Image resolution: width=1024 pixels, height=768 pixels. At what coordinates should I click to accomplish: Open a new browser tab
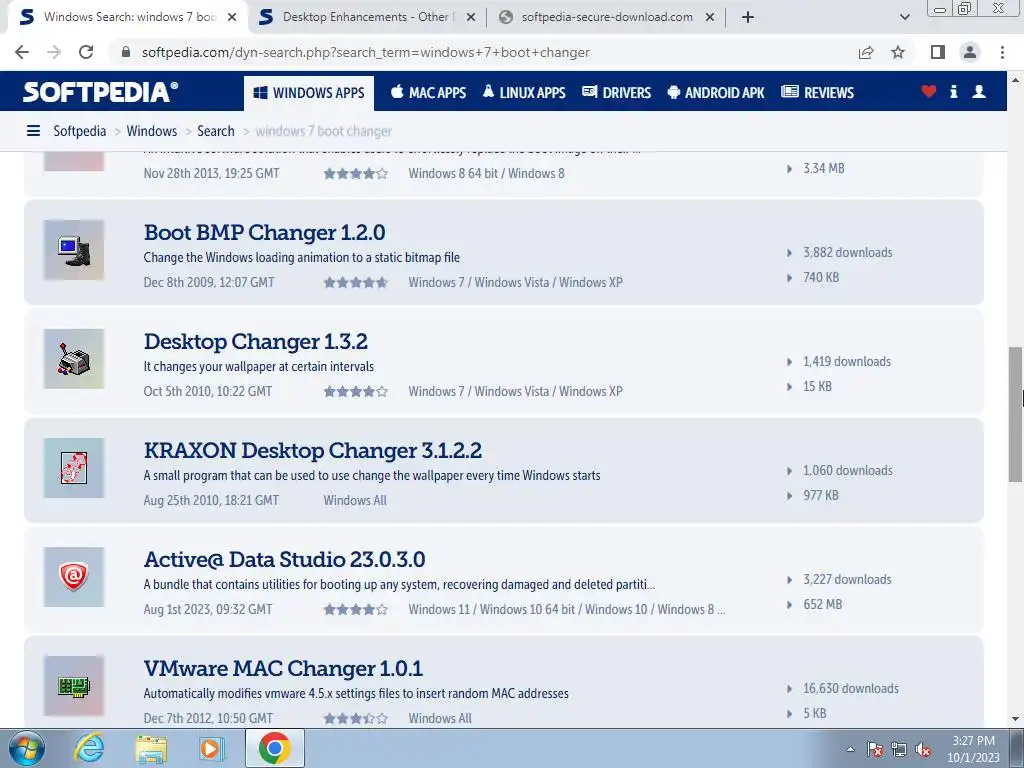(x=748, y=17)
